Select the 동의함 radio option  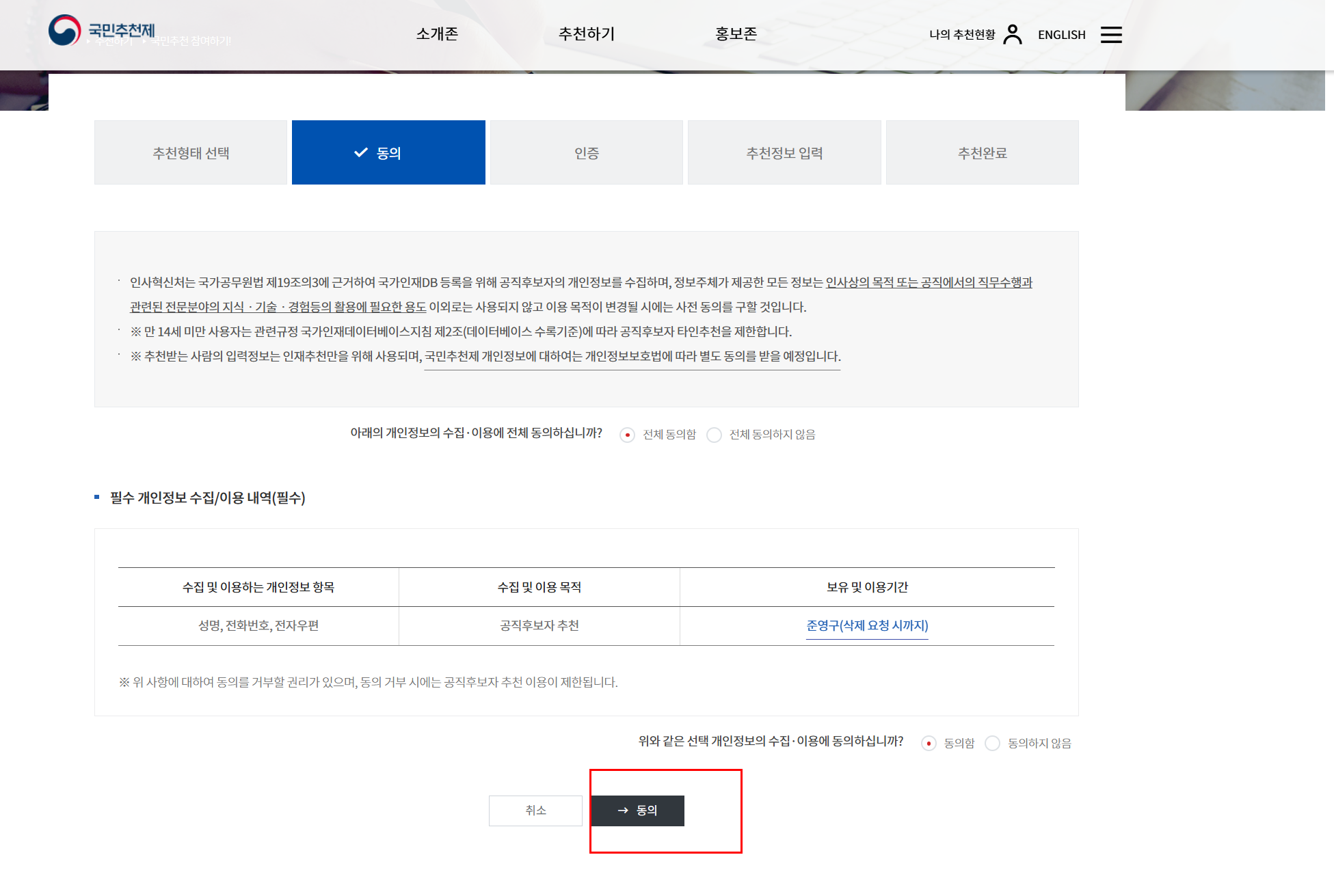[x=929, y=743]
